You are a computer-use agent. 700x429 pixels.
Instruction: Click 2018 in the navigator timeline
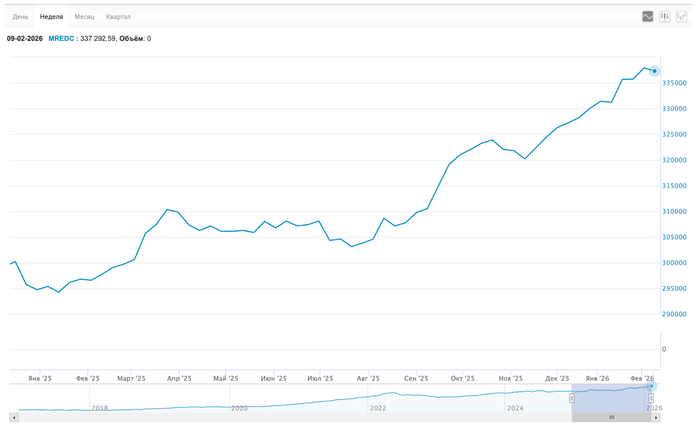point(100,408)
